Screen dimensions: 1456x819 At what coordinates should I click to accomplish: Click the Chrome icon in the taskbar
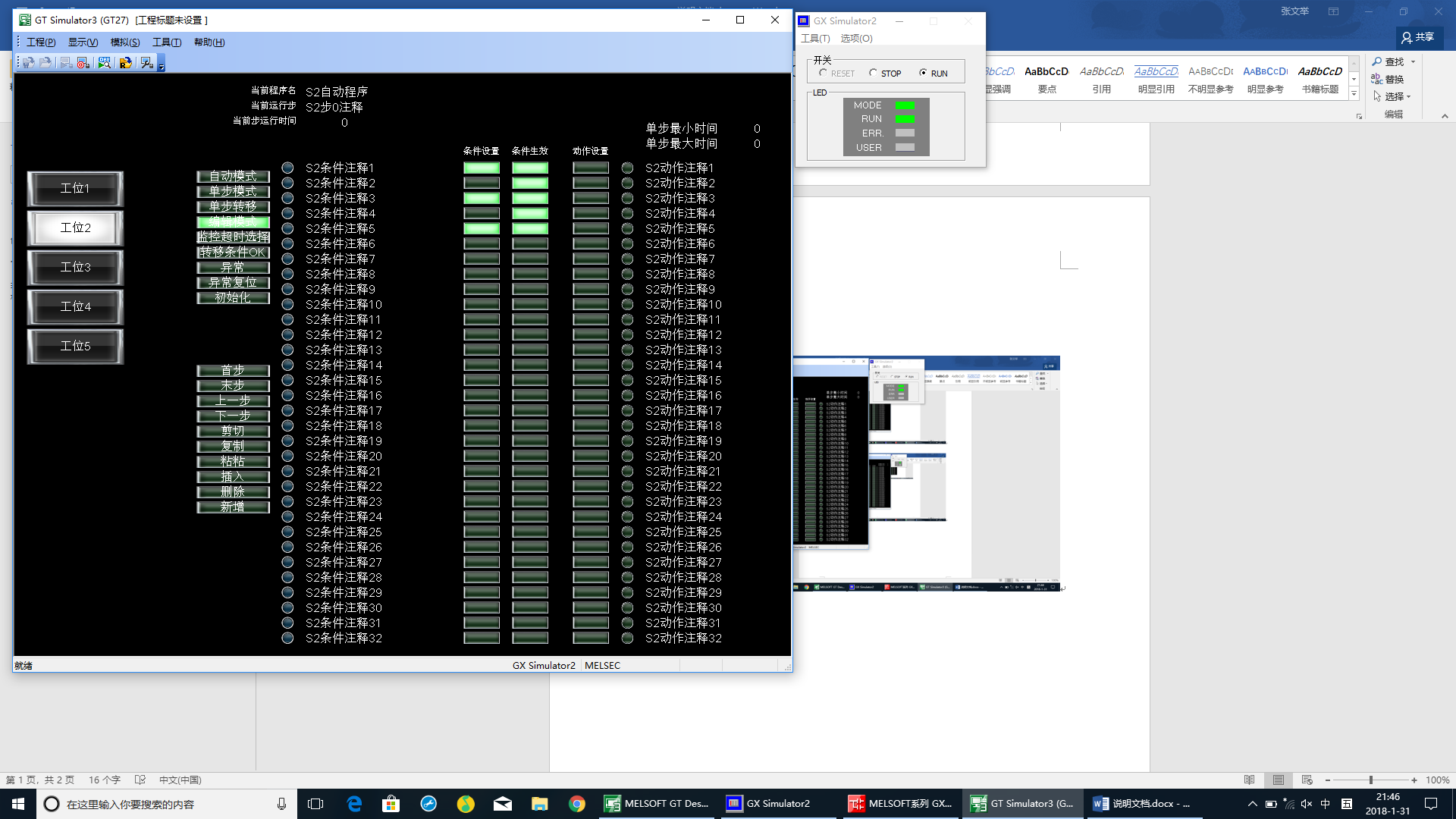(577, 804)
